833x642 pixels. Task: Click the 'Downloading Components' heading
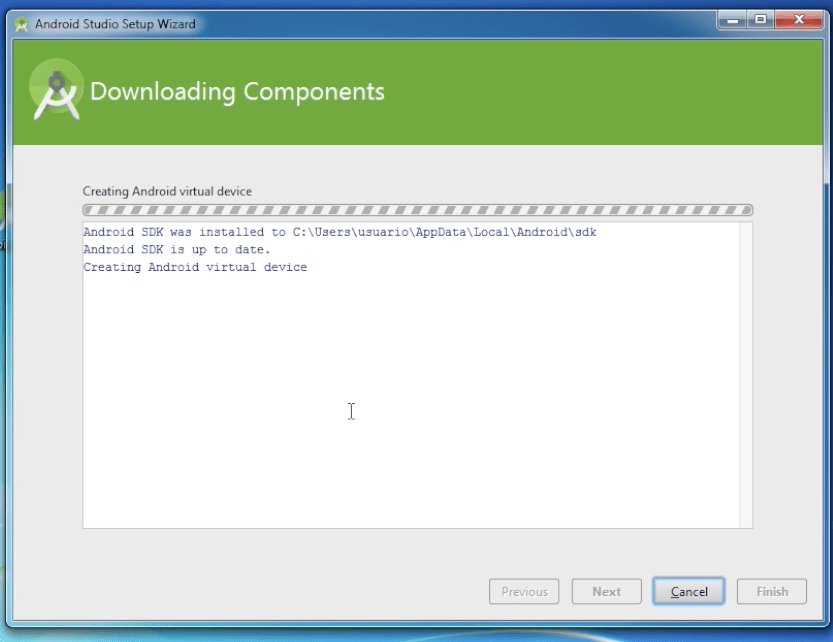click(237, 91)
